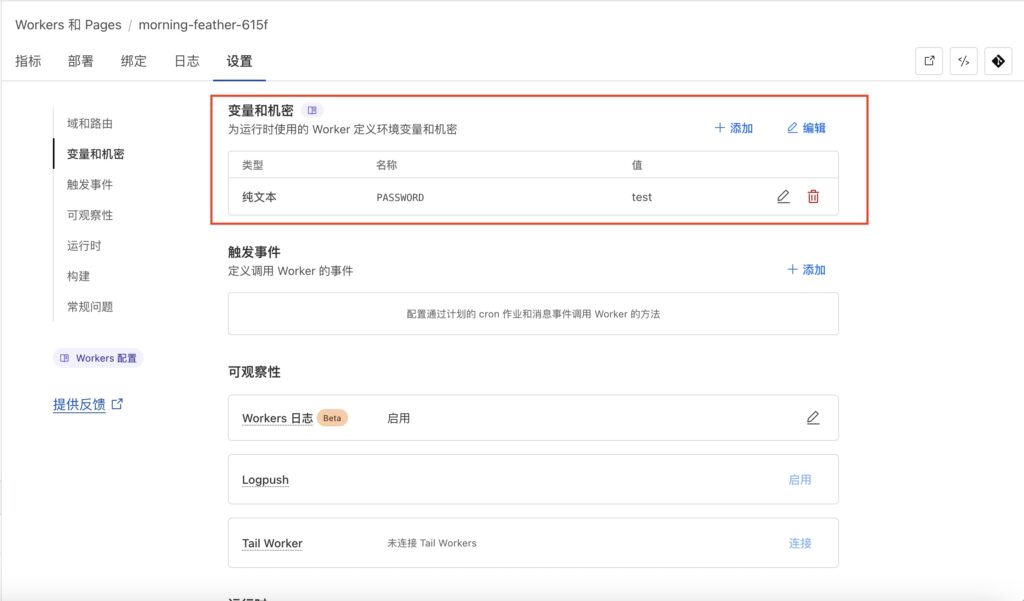
Task: Select 常规问题 in the sidebar
Action: pyautogui.click(x=90, y=307)
